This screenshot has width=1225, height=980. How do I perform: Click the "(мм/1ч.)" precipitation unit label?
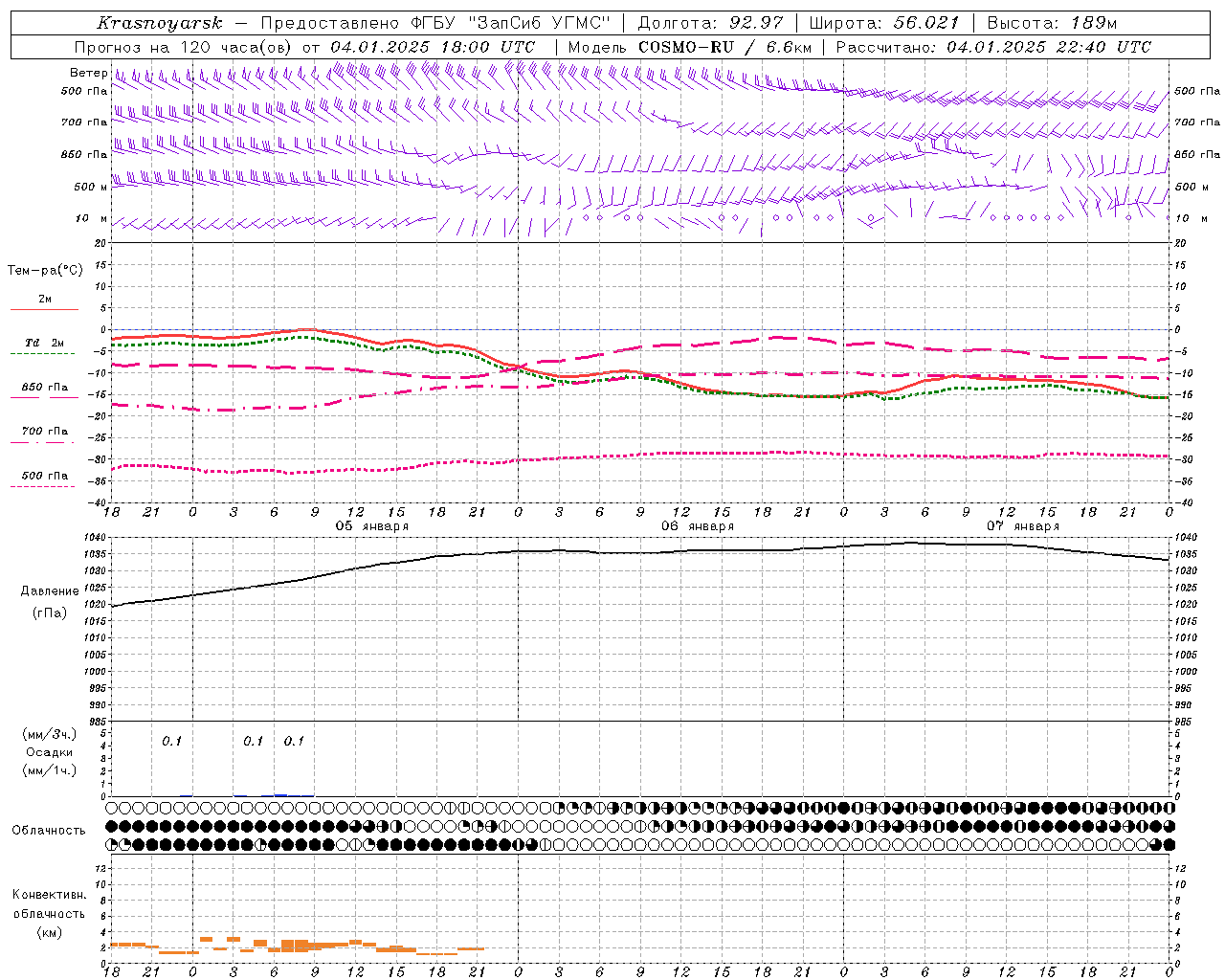50,770
